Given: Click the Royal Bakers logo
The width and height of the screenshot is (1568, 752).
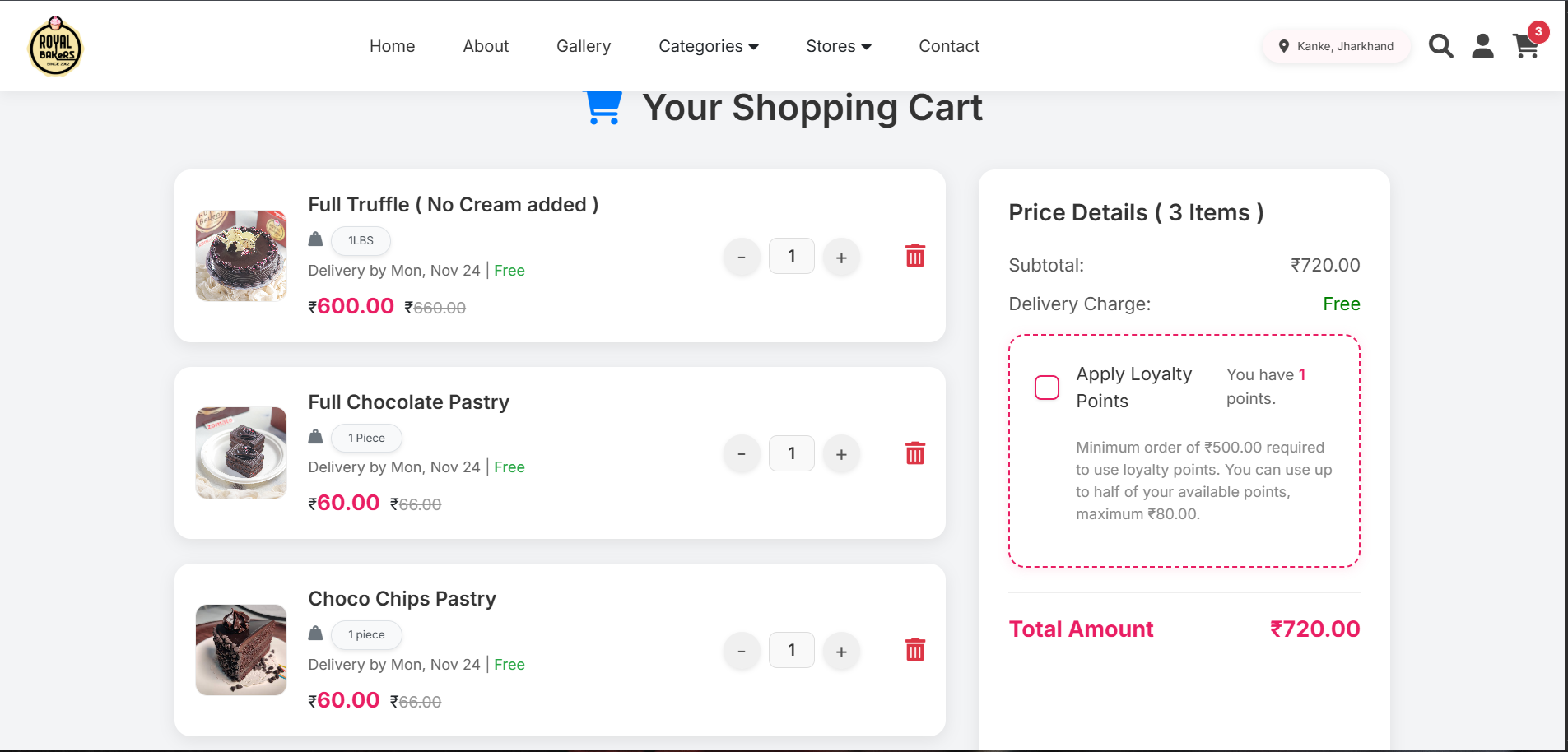Looking at the screenshot, I should [x=55, y=47].
